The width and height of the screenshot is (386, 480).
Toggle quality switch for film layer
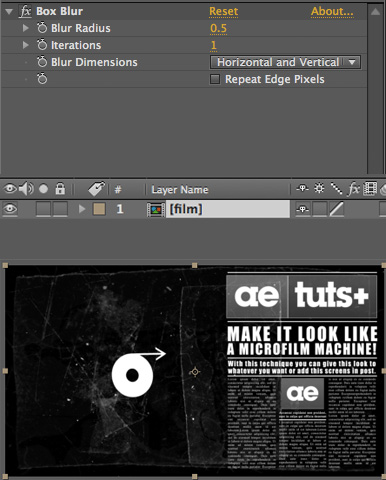click(336, 209)
